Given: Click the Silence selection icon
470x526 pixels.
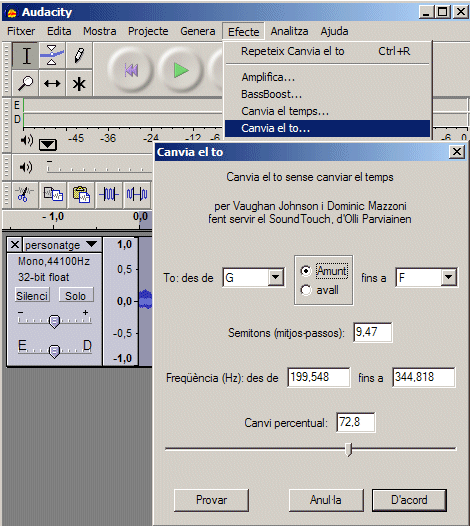Looking at the screenshot, I should [x=137, y=194].
